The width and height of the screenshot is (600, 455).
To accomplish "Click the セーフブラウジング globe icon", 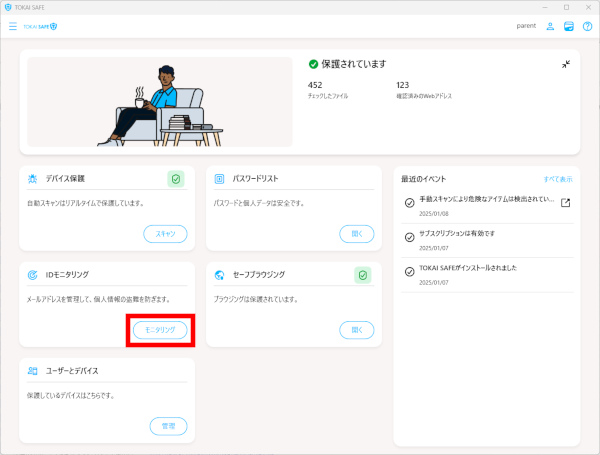I will (219, 275).
